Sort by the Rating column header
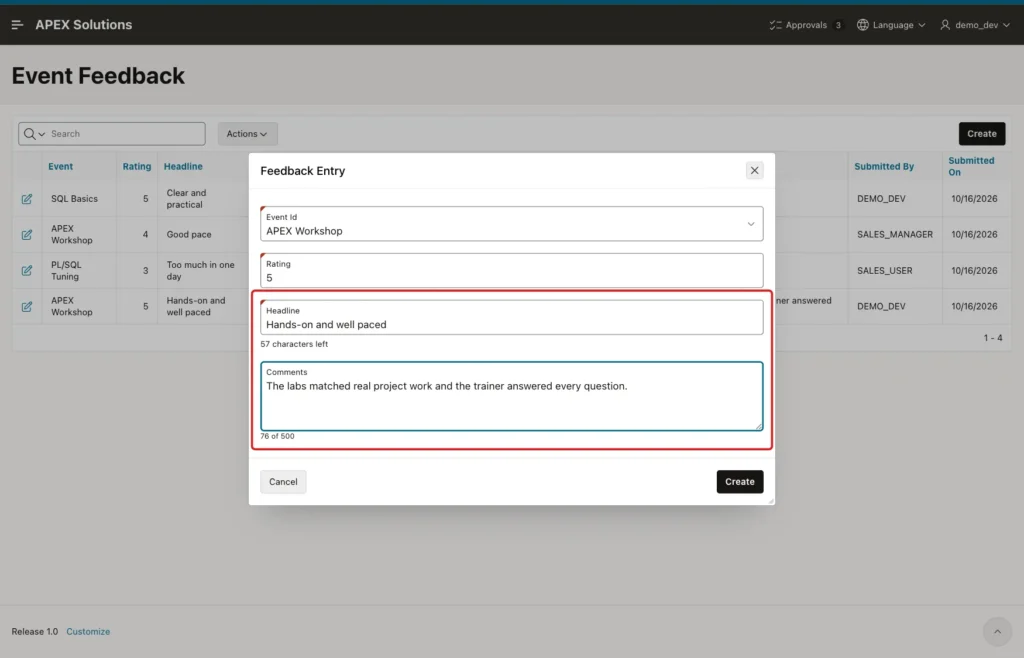Viewport: 1024px width, 658px height. [136, 166]
